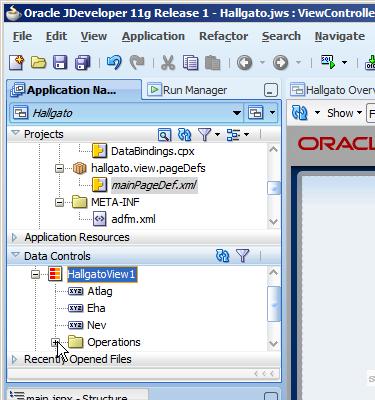Click the Copy icon in toolbar

[x=190, y=63]
